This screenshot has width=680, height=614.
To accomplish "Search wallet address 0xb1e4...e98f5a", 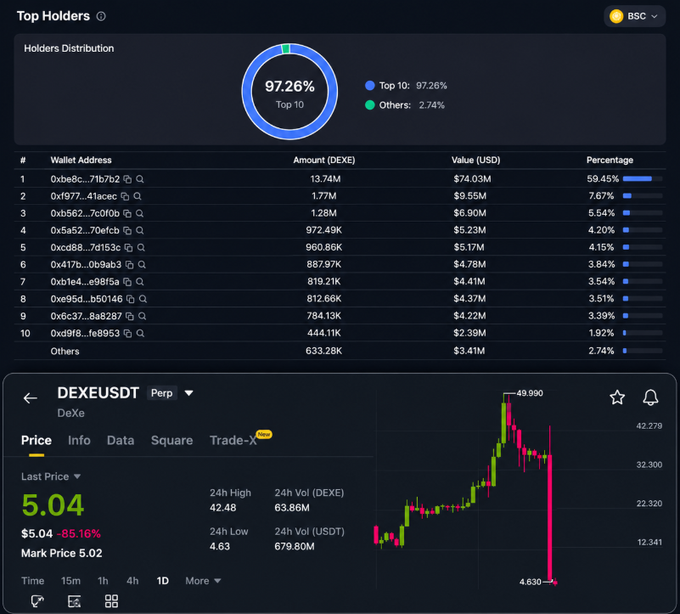I will tap(140, 282).
